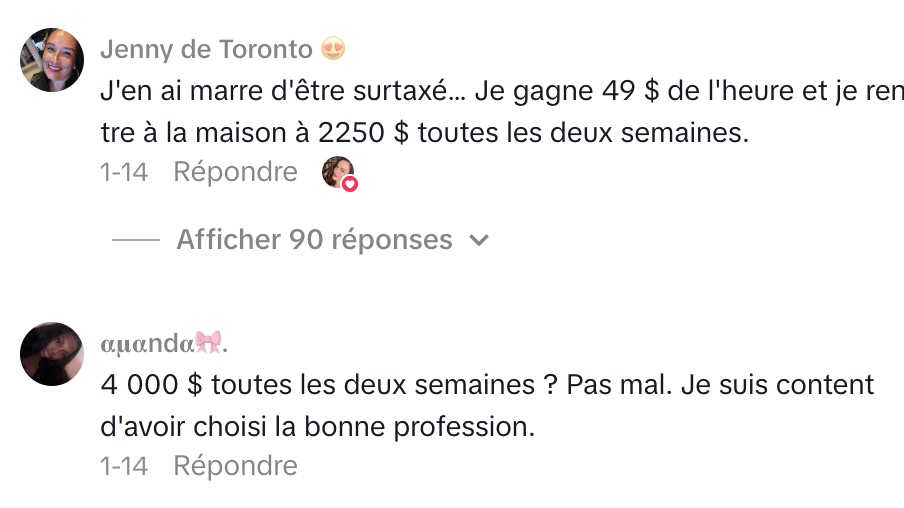Click the heart-eyes emoji beside Jenny's name
The image size is (904, 508).
click(332, 49)
